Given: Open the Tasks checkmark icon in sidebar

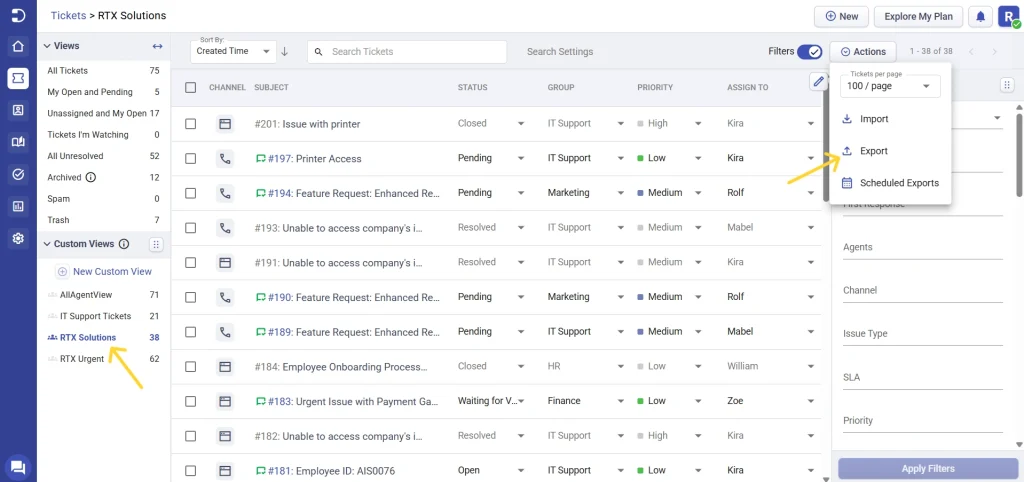Looking at the screenshot, I should point(18,174).
